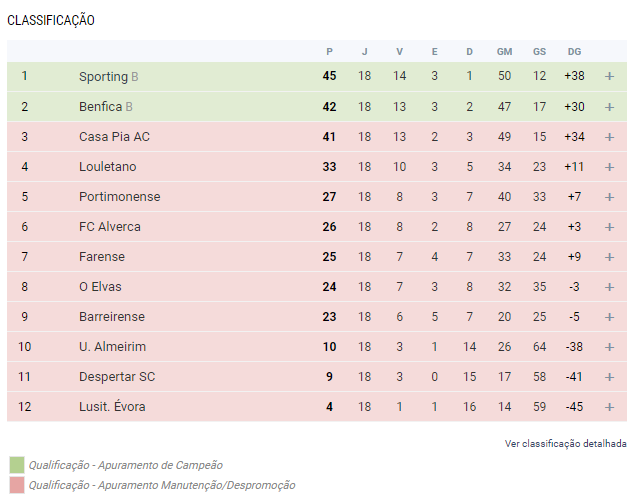Viewport: 632px width, 498px height.
Task: Click the GM goals scored column header
Action: pyautogui.click(x=504, y=52)
